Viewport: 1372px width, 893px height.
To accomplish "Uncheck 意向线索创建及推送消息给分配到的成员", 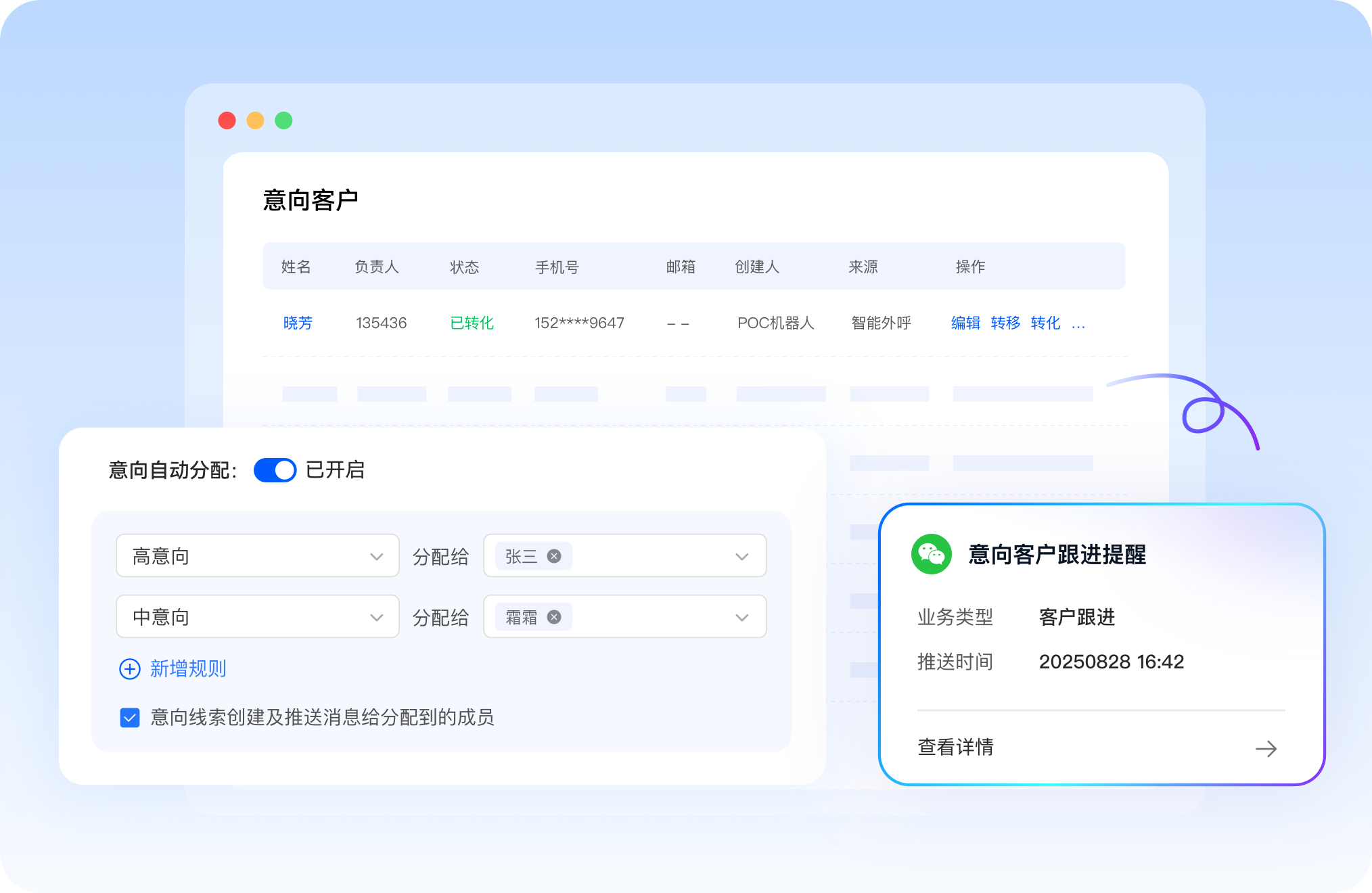I will (129, 718).
